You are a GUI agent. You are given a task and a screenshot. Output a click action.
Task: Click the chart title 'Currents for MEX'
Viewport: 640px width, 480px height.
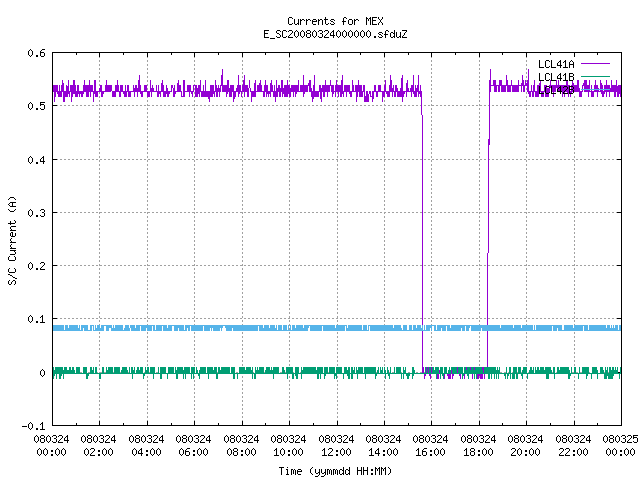coord(335,21)
